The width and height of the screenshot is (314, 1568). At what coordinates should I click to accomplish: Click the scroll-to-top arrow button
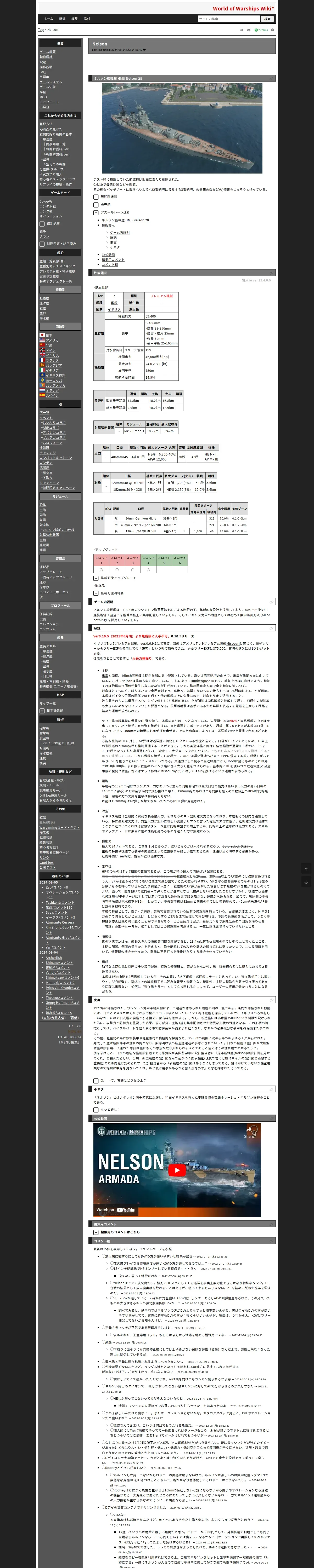click(x=306, y=869)
